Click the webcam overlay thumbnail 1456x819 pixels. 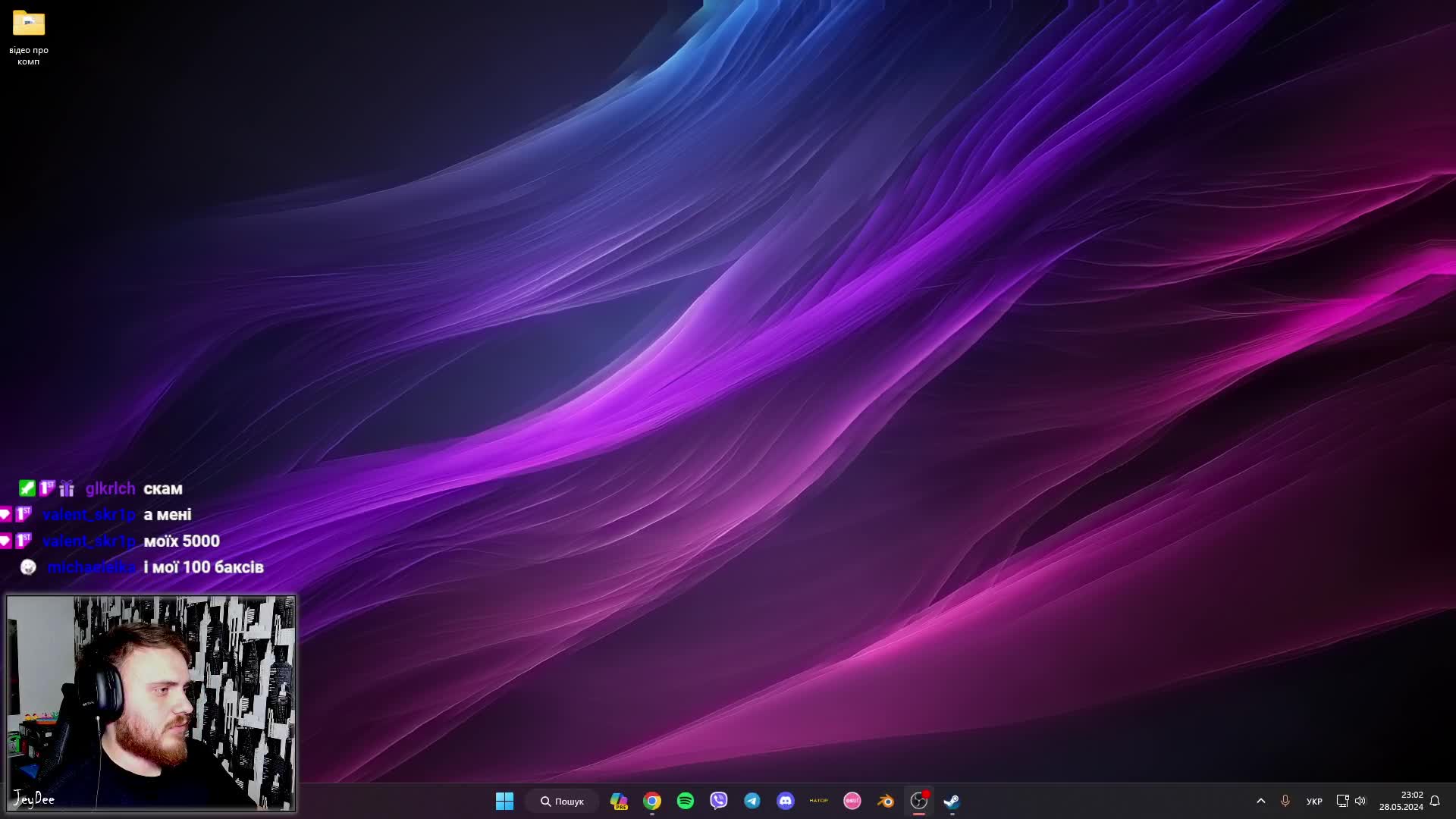tap(151, 703)
